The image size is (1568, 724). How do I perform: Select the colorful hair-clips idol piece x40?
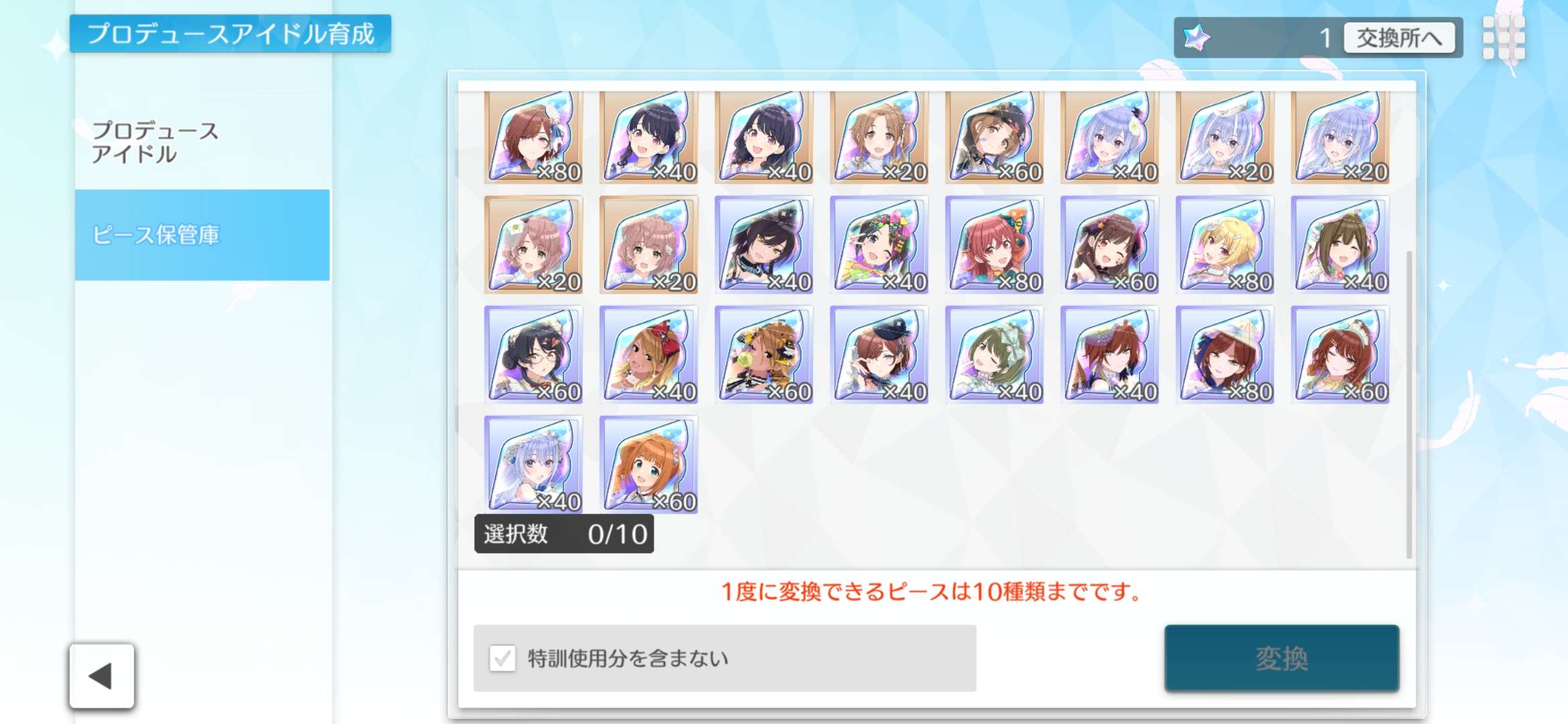click(879, 245)
